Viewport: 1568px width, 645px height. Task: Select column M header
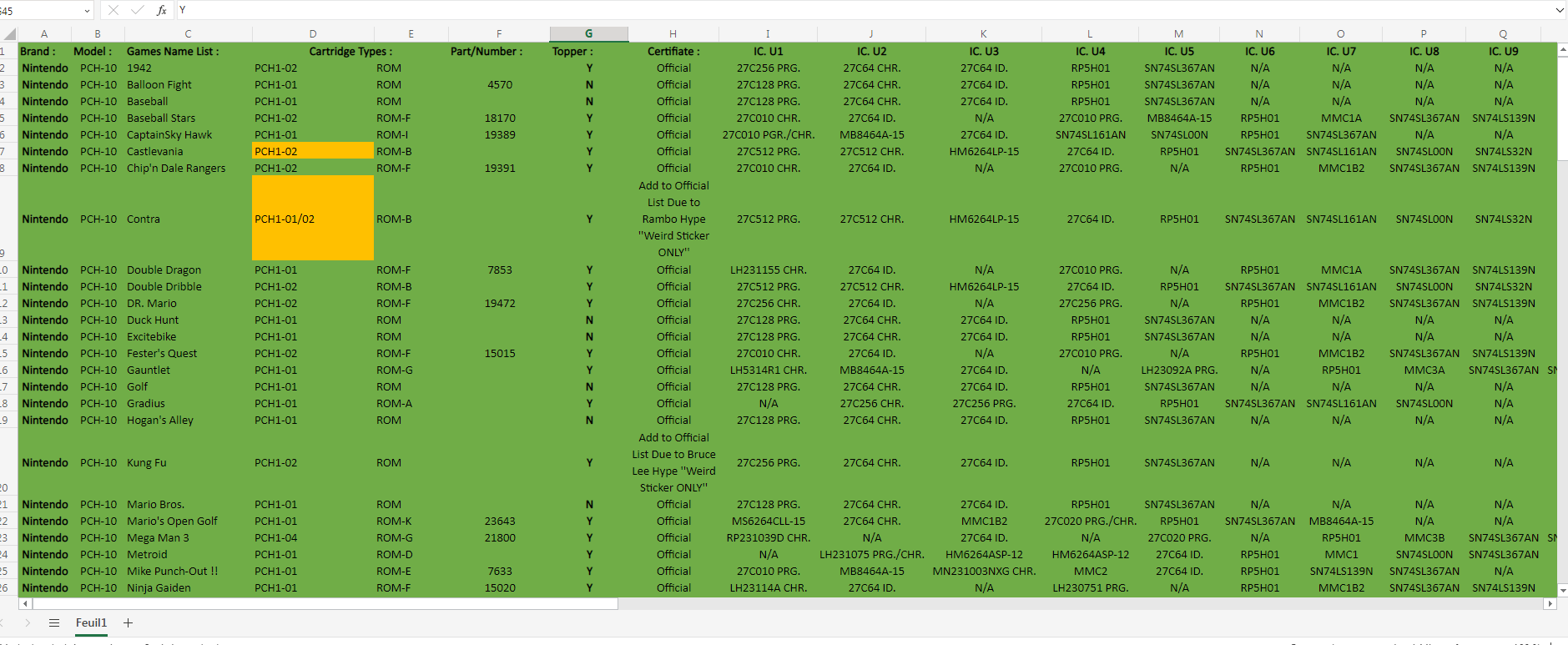1179,34
